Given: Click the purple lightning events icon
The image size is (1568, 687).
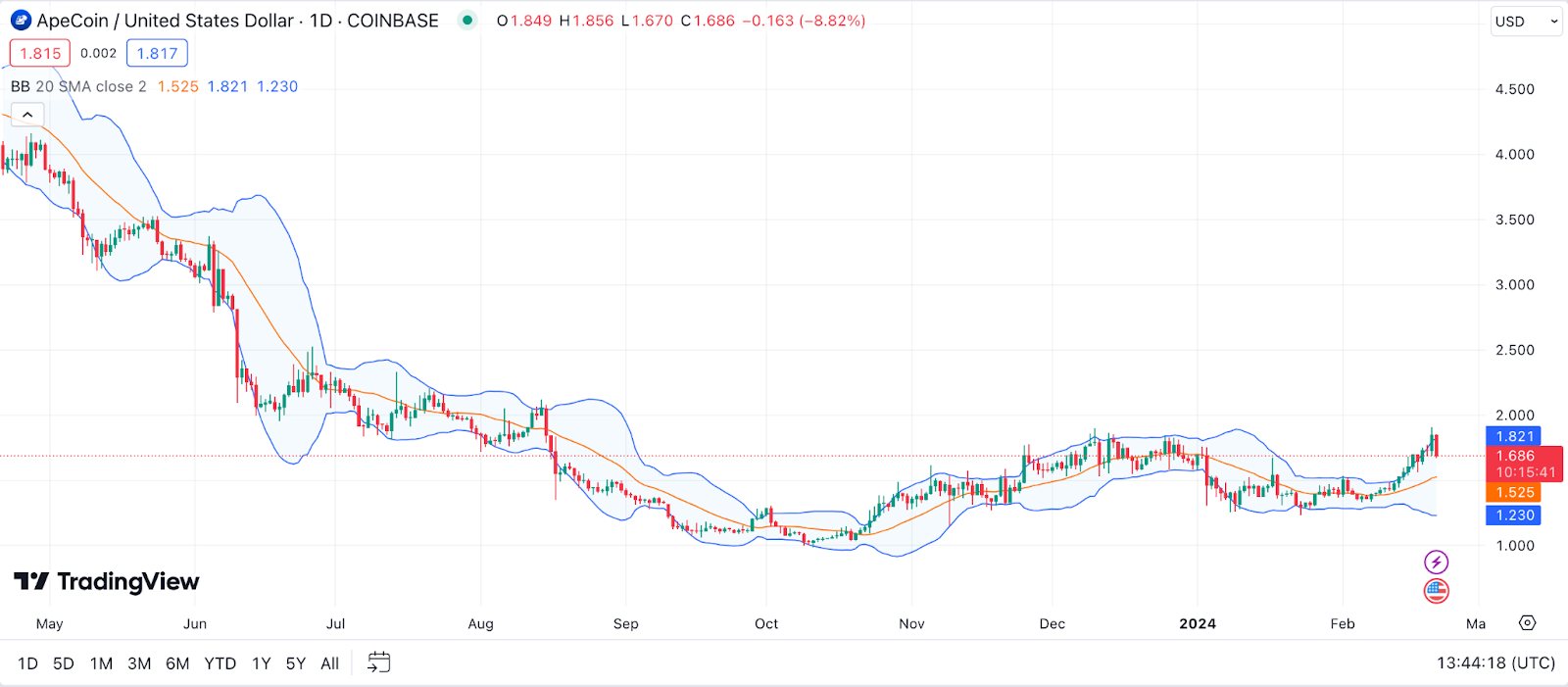Looking at the screenshot, I should click(x=1436, y=562).
